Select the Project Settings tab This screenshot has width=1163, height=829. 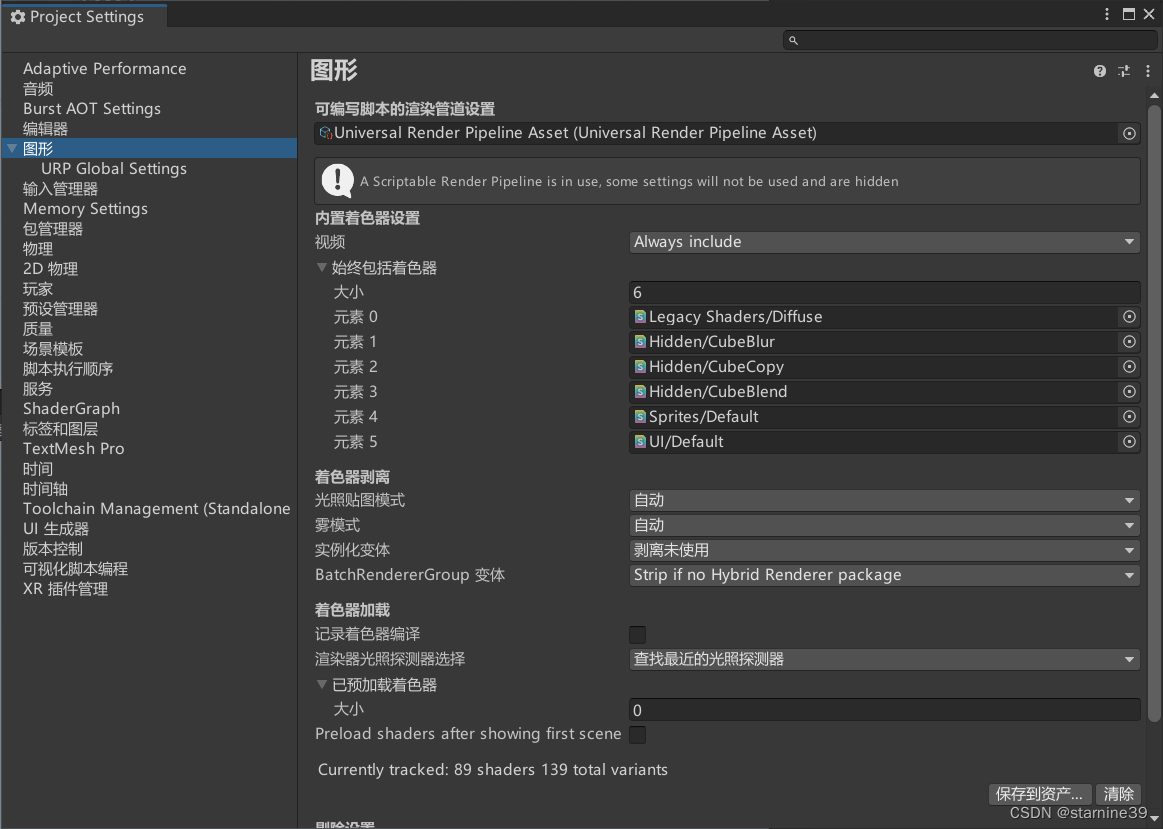(85, 16)
